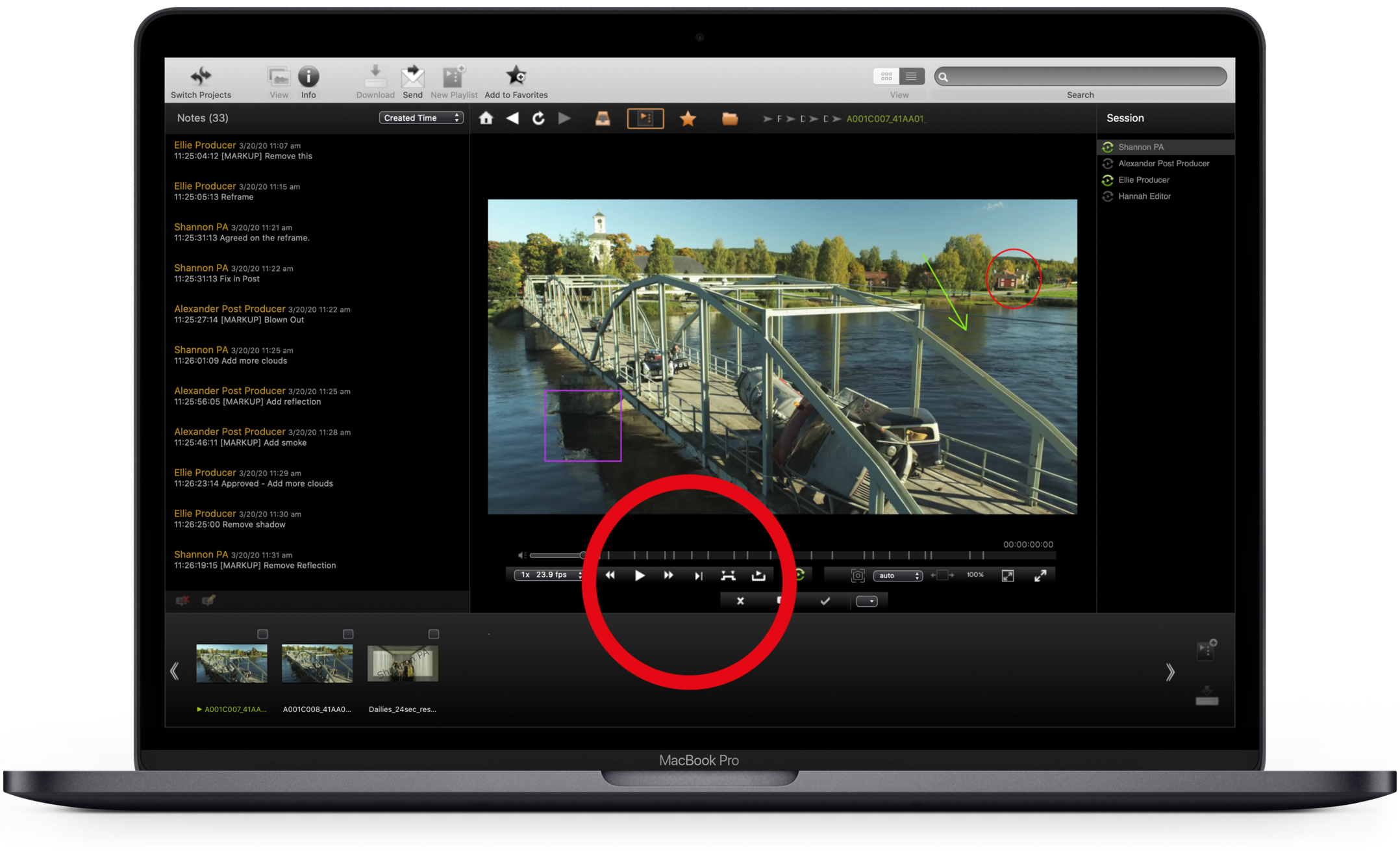
Task: Open the 1x 23.9 fps speed dropdown
Action: click(549, 575)
